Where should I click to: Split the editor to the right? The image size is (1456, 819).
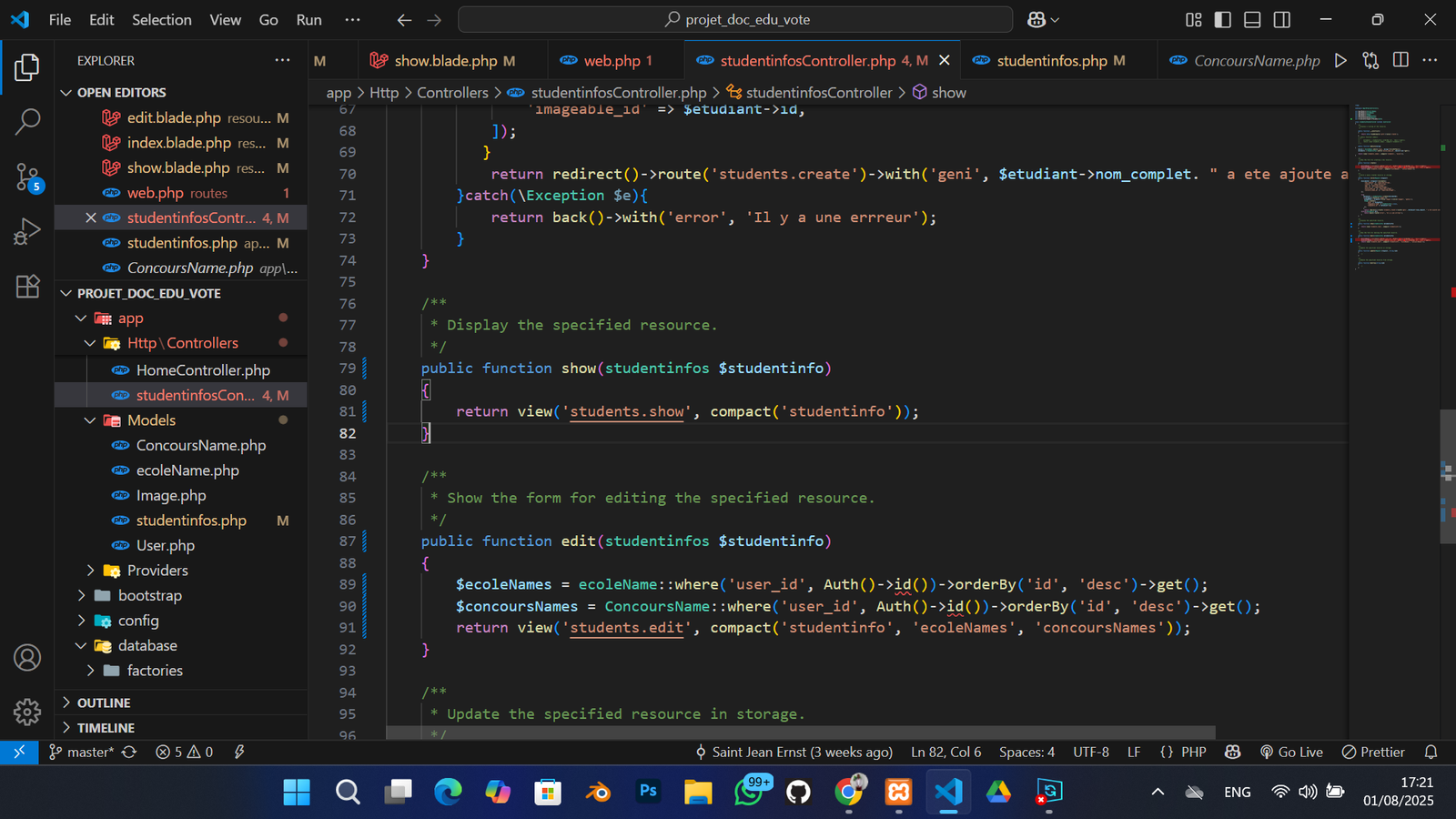[1400, 60]
